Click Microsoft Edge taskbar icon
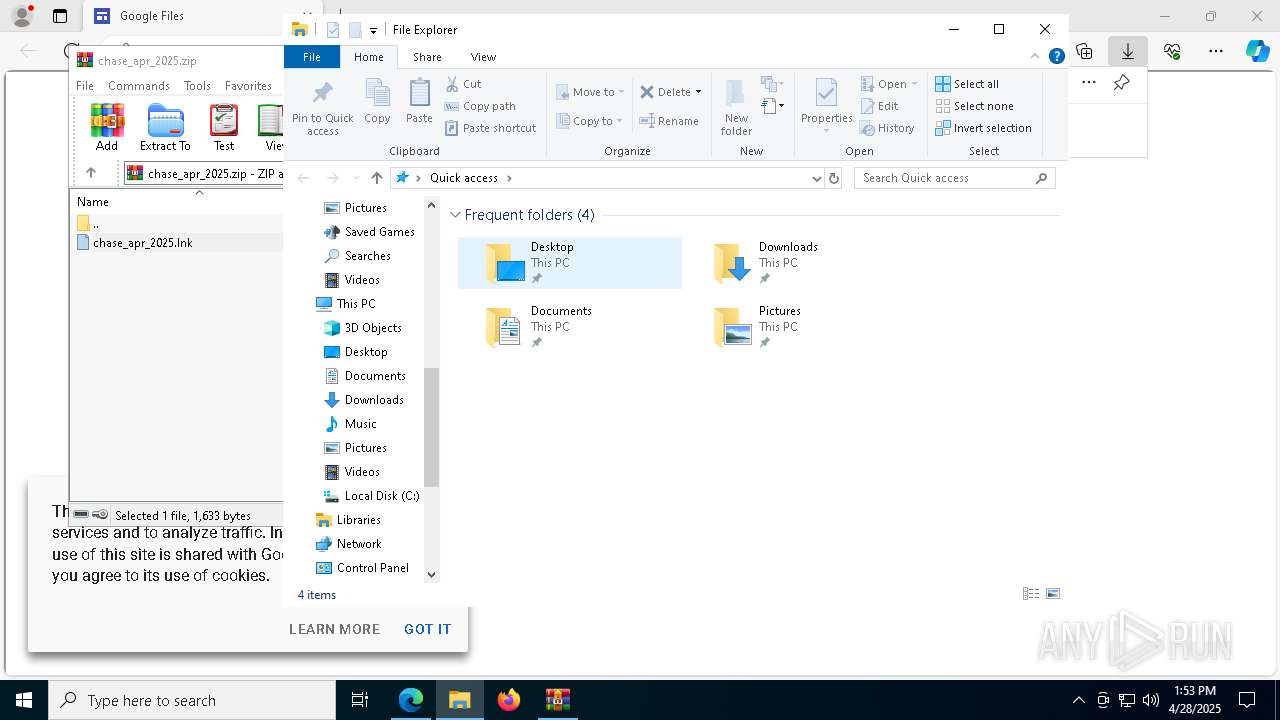1280x720 pixels. pyautogui.click(x=411, y=700)
